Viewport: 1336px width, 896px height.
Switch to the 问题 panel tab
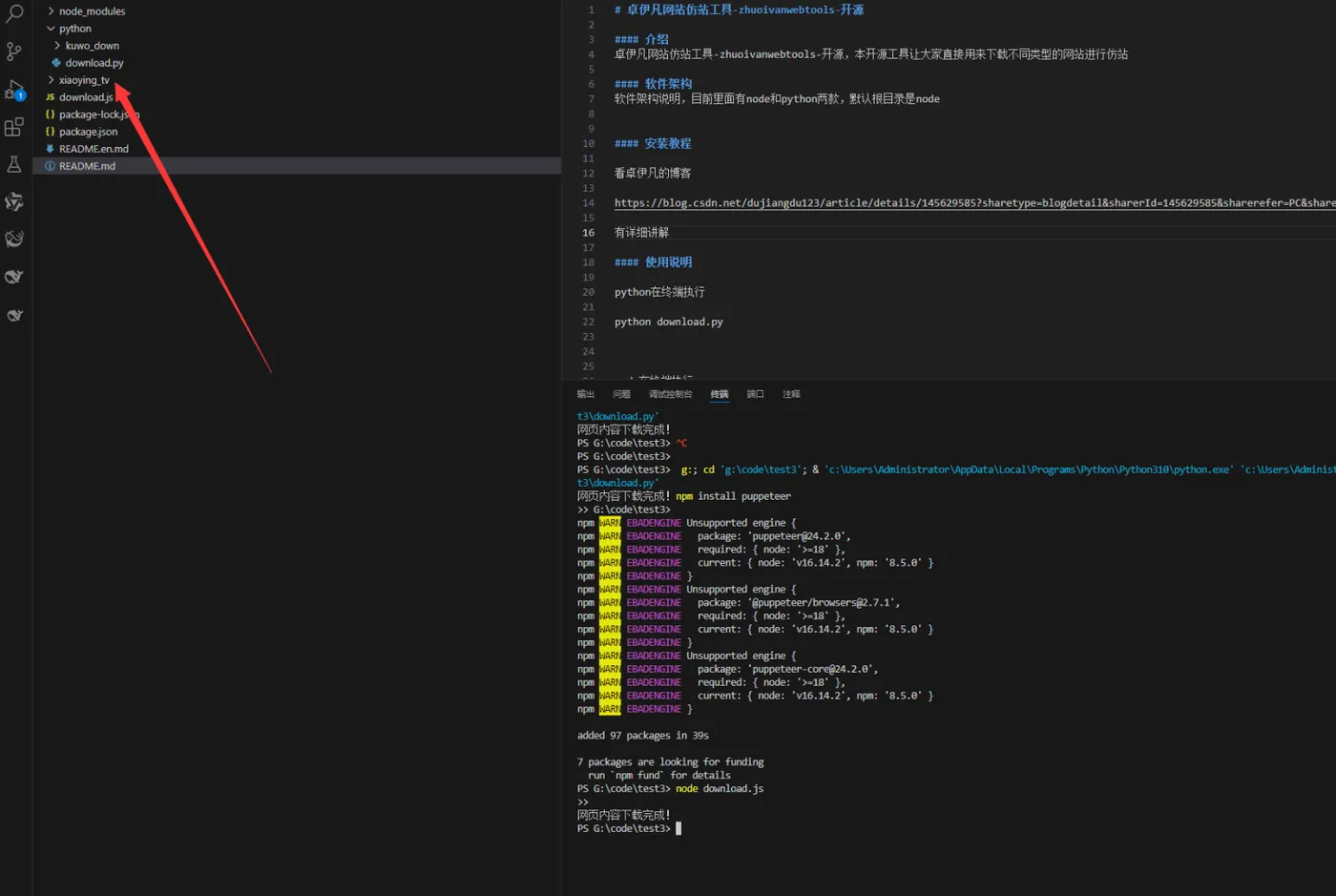pos(621,394)
